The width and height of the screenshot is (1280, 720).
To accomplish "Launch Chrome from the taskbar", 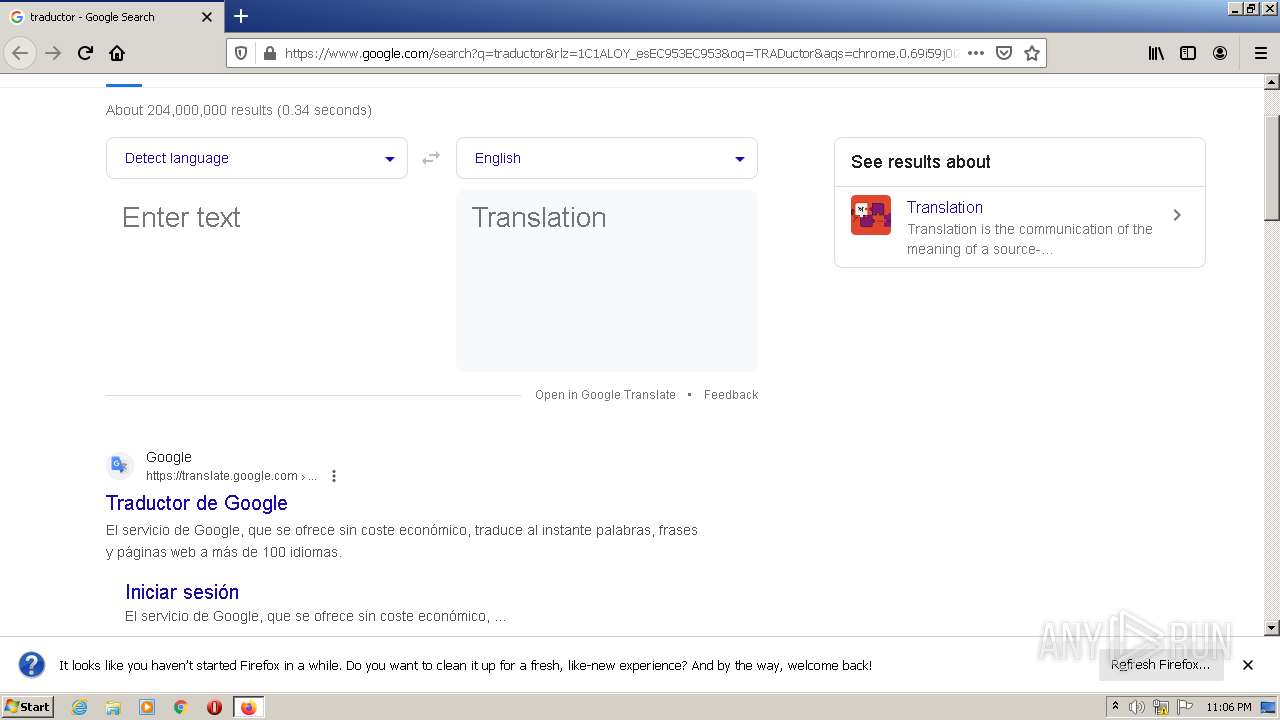I will (181, 707).
